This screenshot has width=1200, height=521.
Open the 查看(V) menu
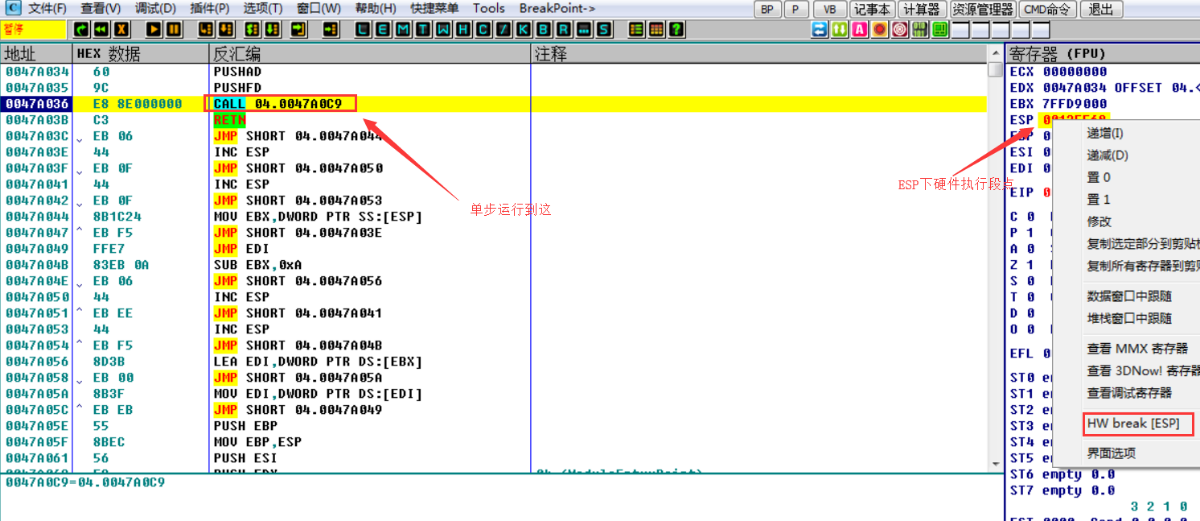coord(101,8)
